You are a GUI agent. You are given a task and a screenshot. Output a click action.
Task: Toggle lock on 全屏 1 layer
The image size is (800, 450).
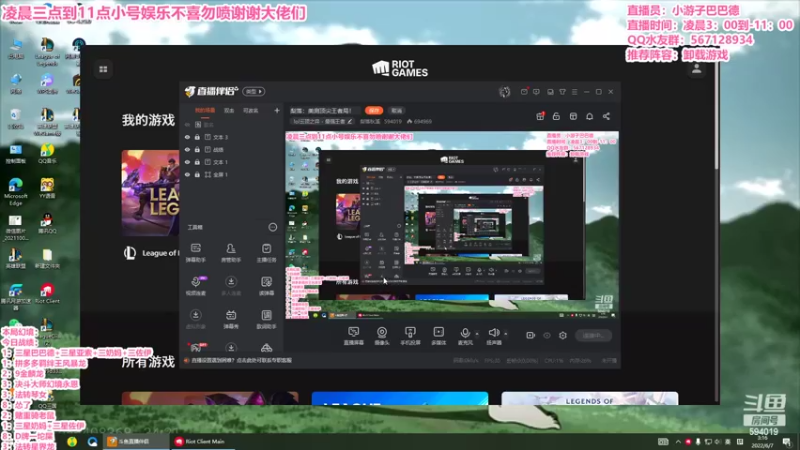[197, 174]
